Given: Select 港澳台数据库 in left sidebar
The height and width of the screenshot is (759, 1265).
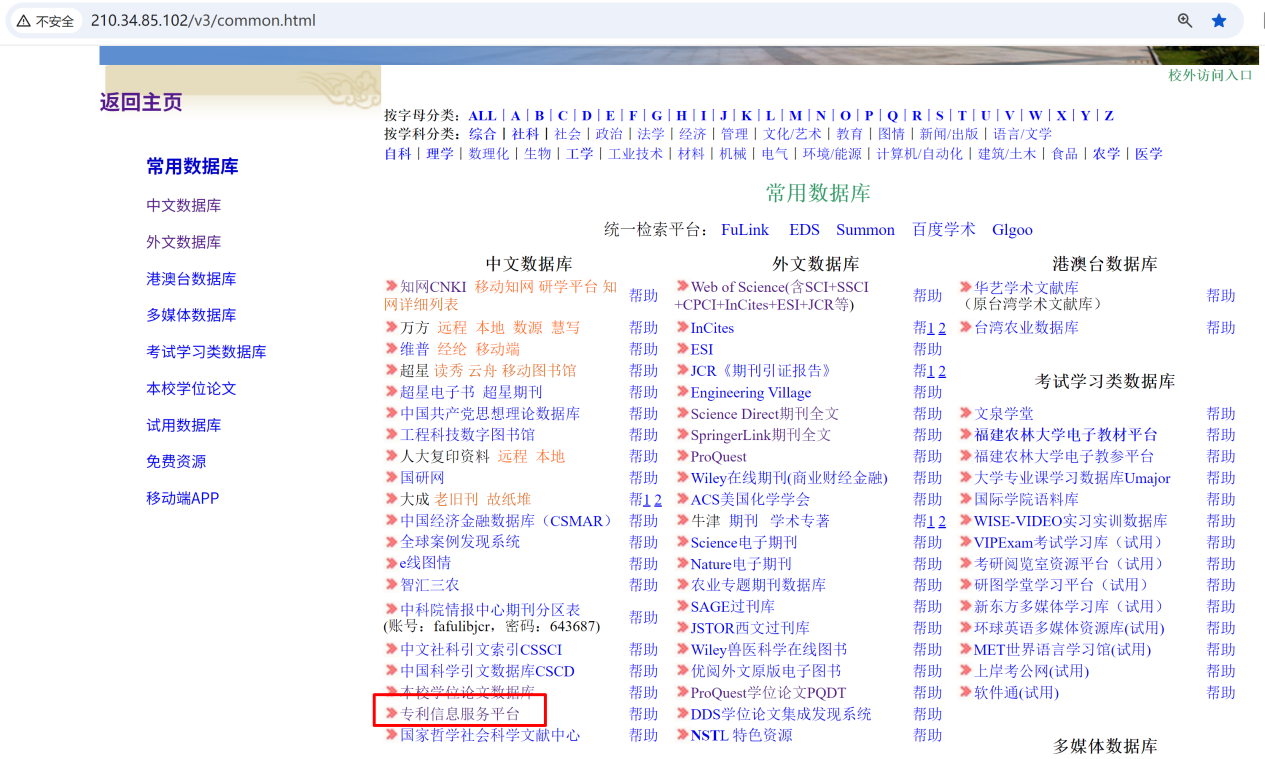Looking at the screenshot, I should pyautogui.click(x=191, y=279).
